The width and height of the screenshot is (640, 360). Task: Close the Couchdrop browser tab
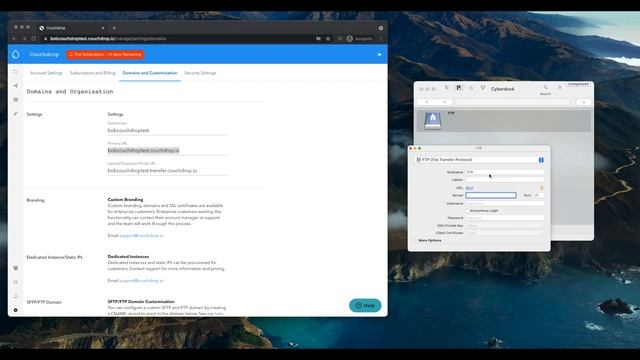(x=103, y=28)
